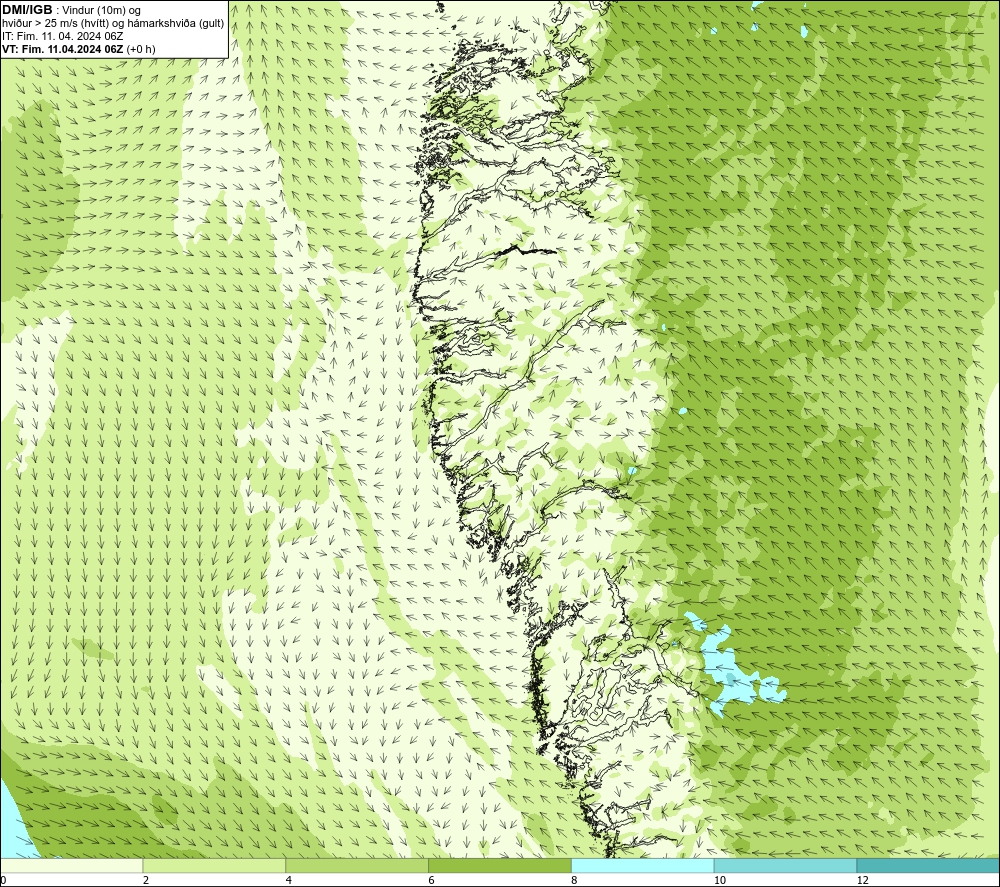Click the legend value 6

click(432, 881)
